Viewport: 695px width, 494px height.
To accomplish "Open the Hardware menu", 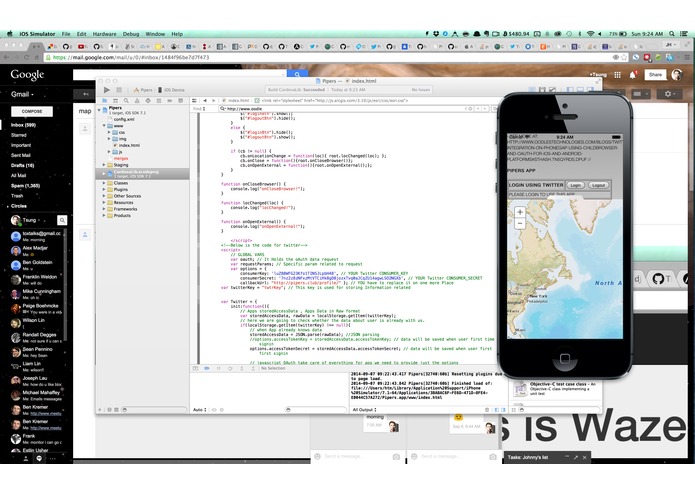I will [104, 34].
